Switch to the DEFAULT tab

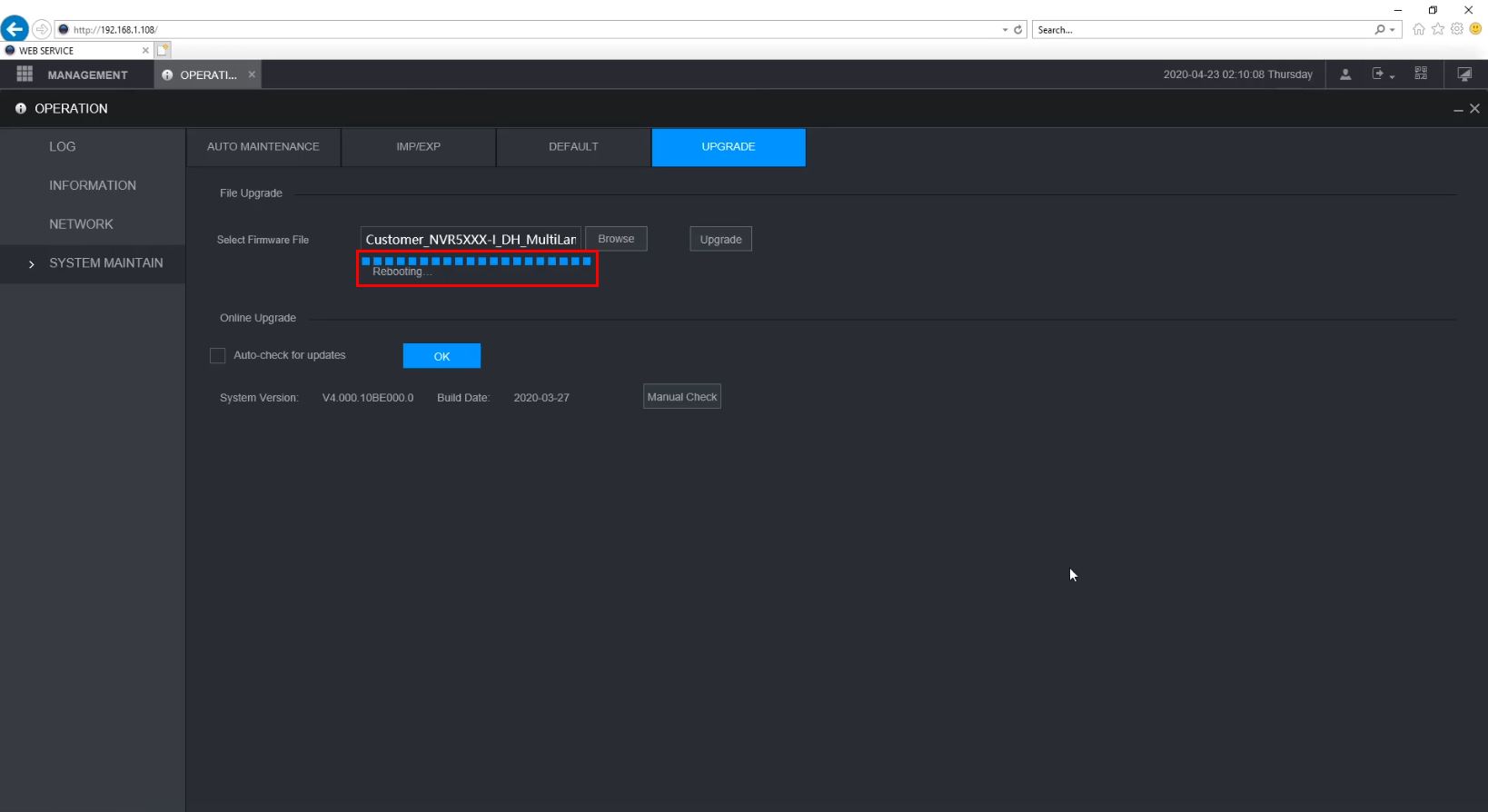point(573,147)
